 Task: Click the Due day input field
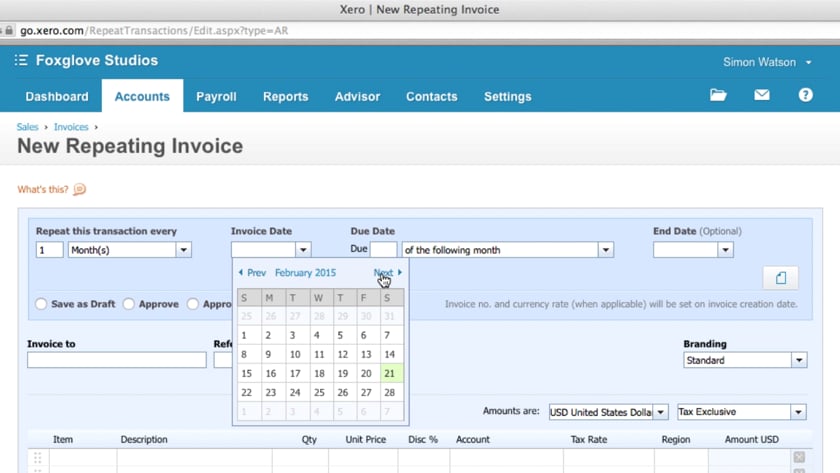(384, 250)
